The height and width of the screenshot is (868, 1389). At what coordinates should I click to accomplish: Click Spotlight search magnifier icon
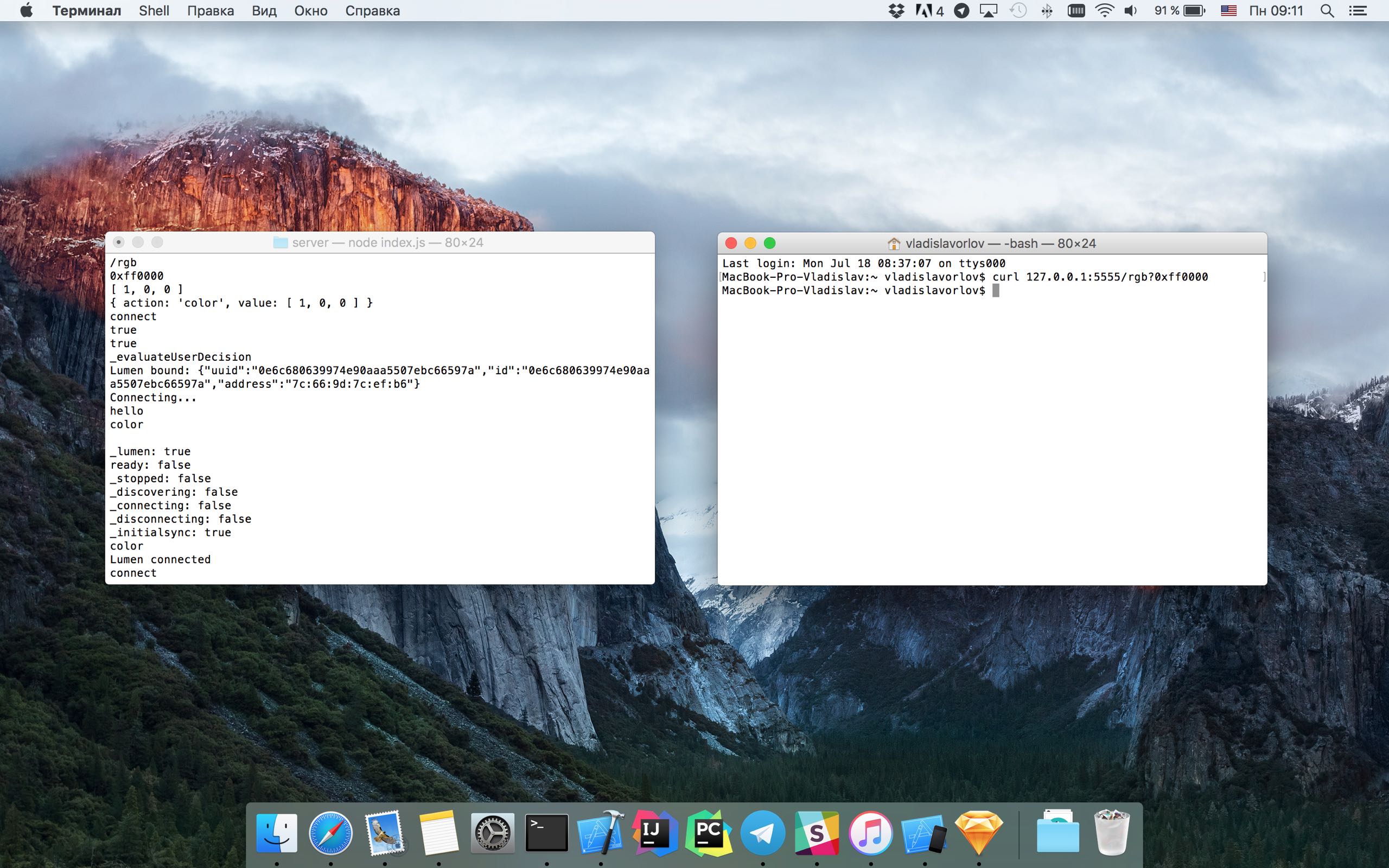pyautogui.click(x=1327, y=10)
